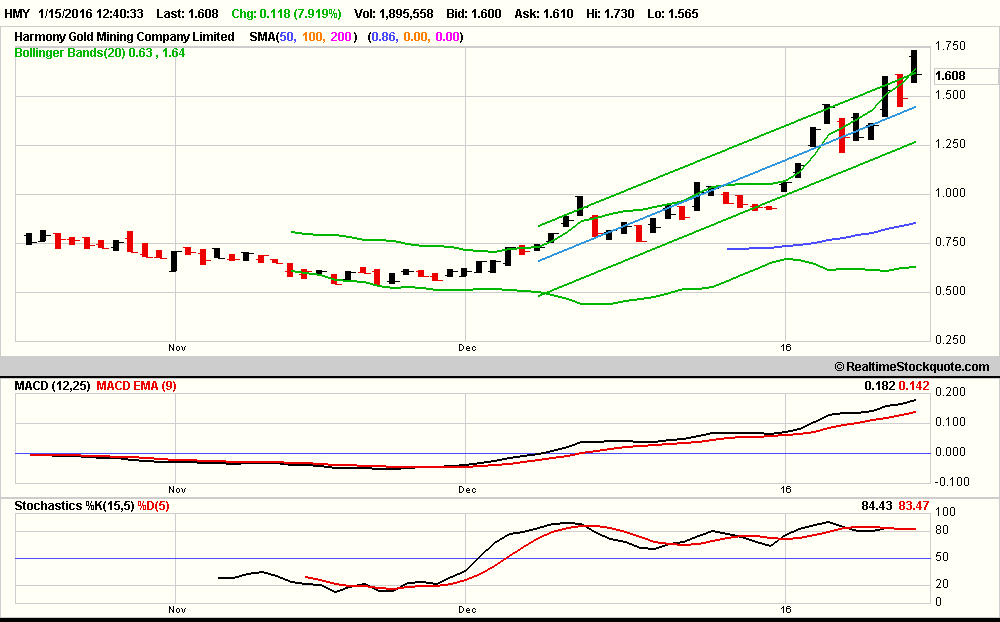Click the red %D(5) stochastics label
This screenshot has height=622, width=1000.
coord(154,506)
